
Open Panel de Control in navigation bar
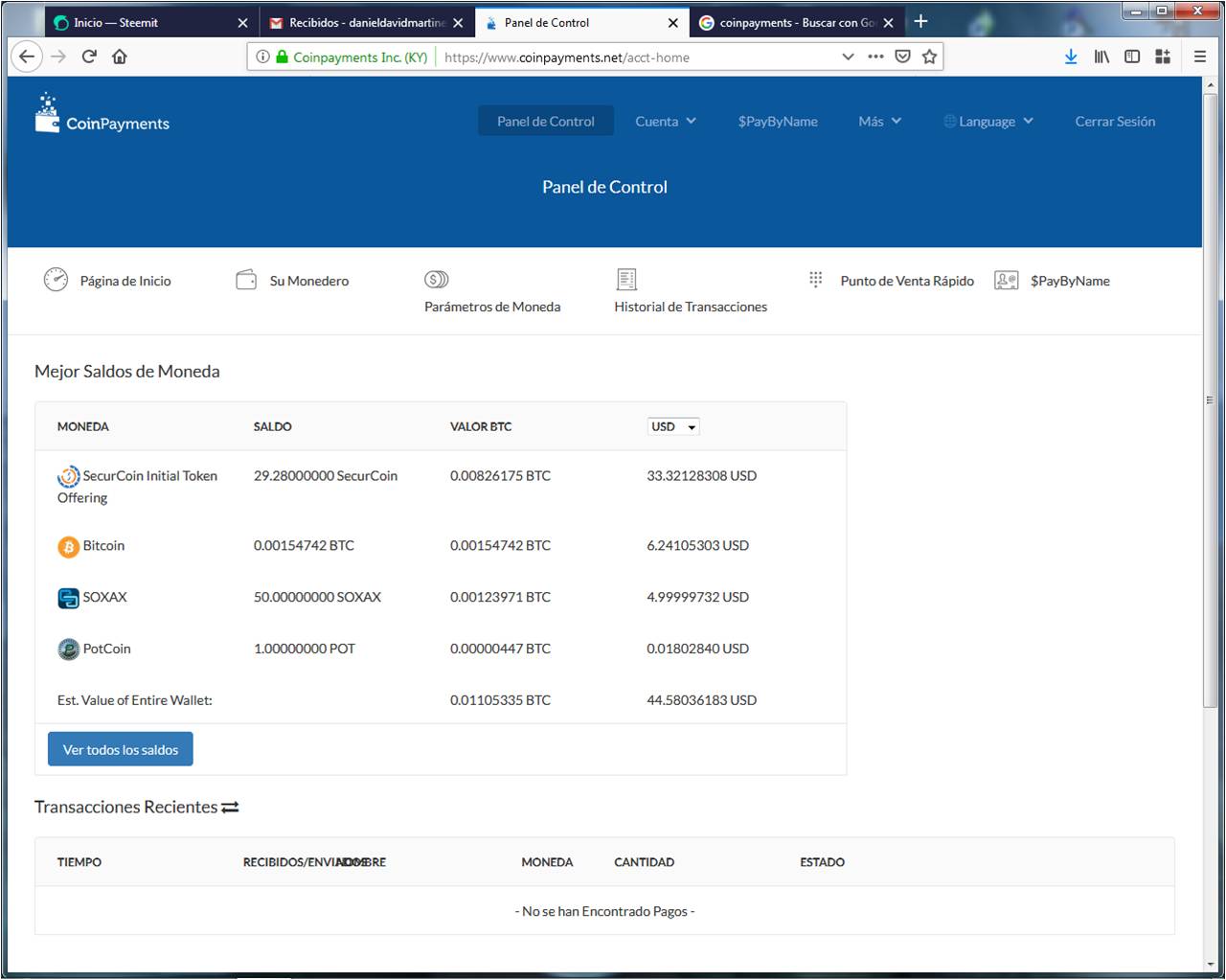click(x=546, y=122)
